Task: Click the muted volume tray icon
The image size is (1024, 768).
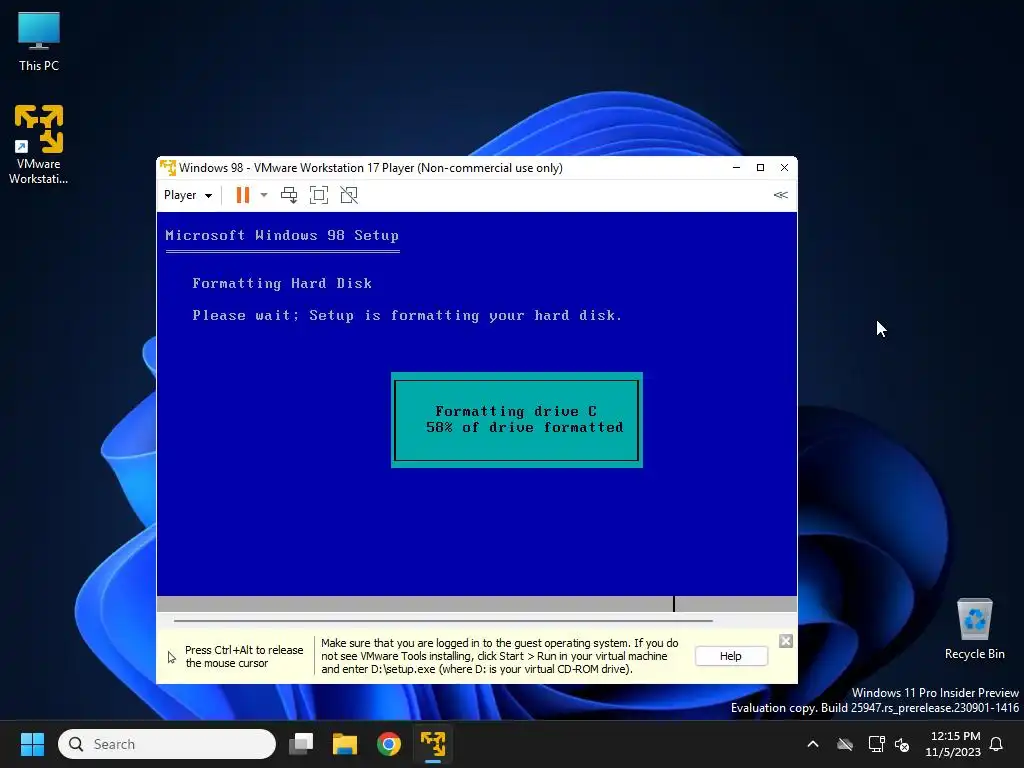Action: coord(902,744)
